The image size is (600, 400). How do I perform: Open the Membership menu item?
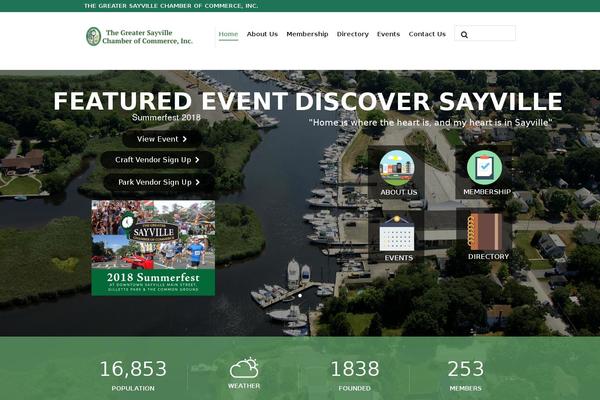[307, 34]
